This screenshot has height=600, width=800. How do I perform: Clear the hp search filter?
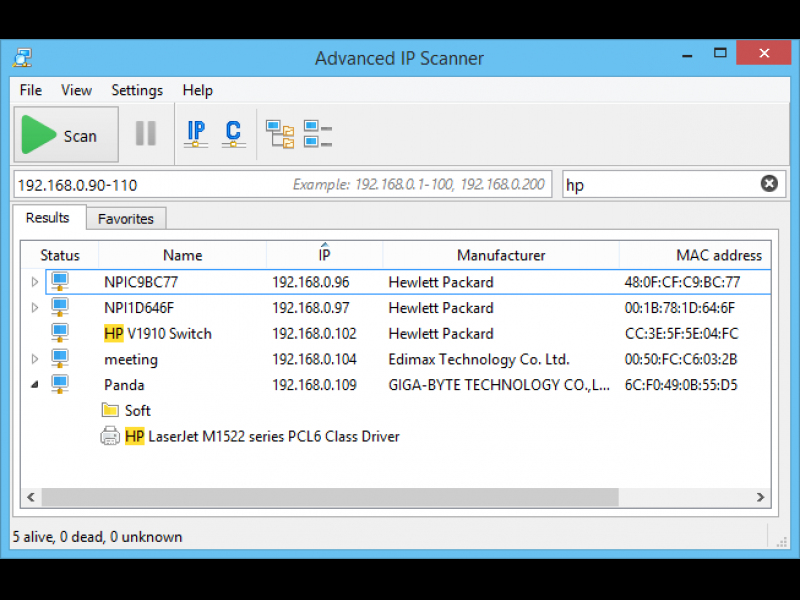click(x=769, y=184)
